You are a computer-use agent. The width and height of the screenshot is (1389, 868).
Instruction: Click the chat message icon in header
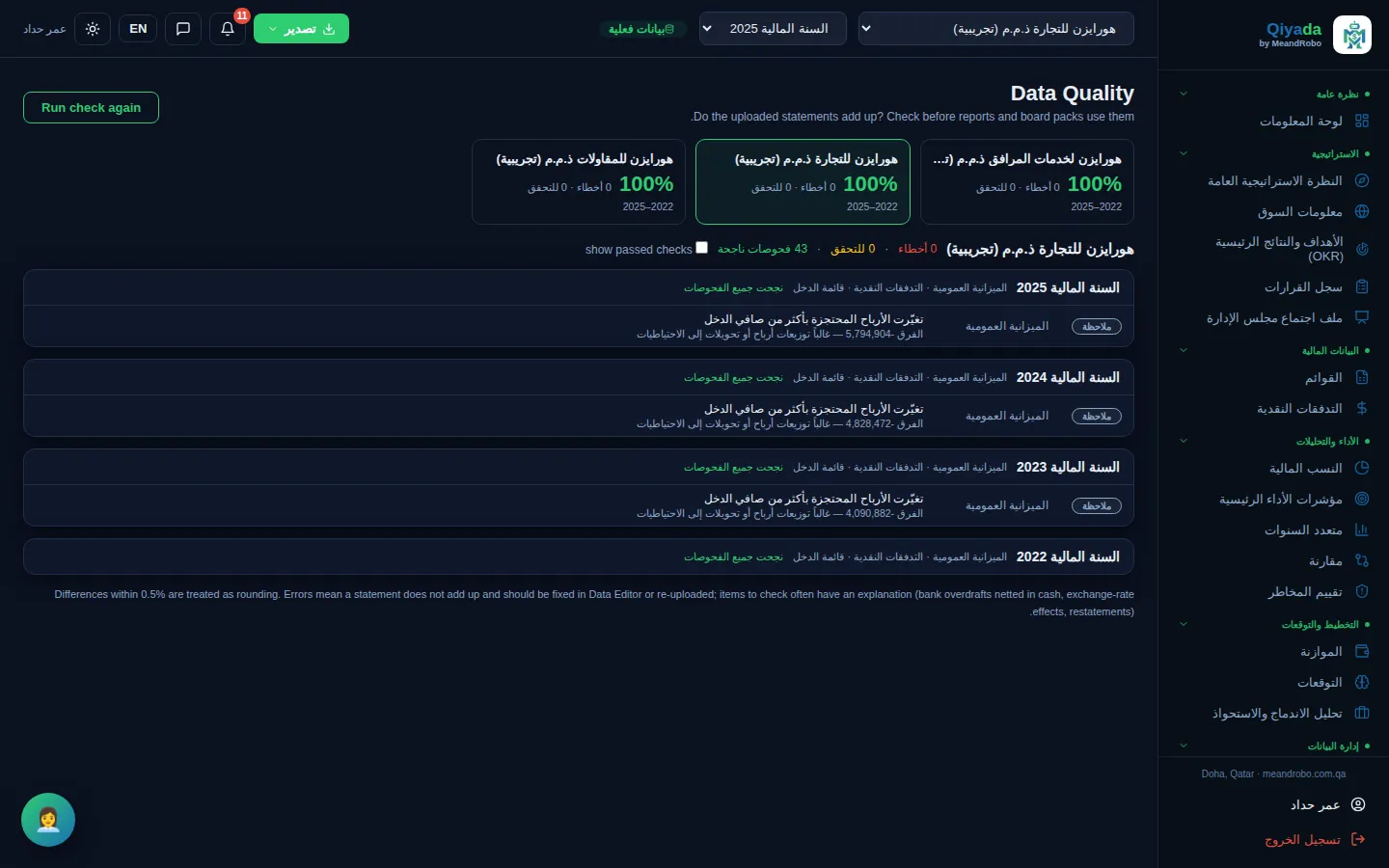183,28
